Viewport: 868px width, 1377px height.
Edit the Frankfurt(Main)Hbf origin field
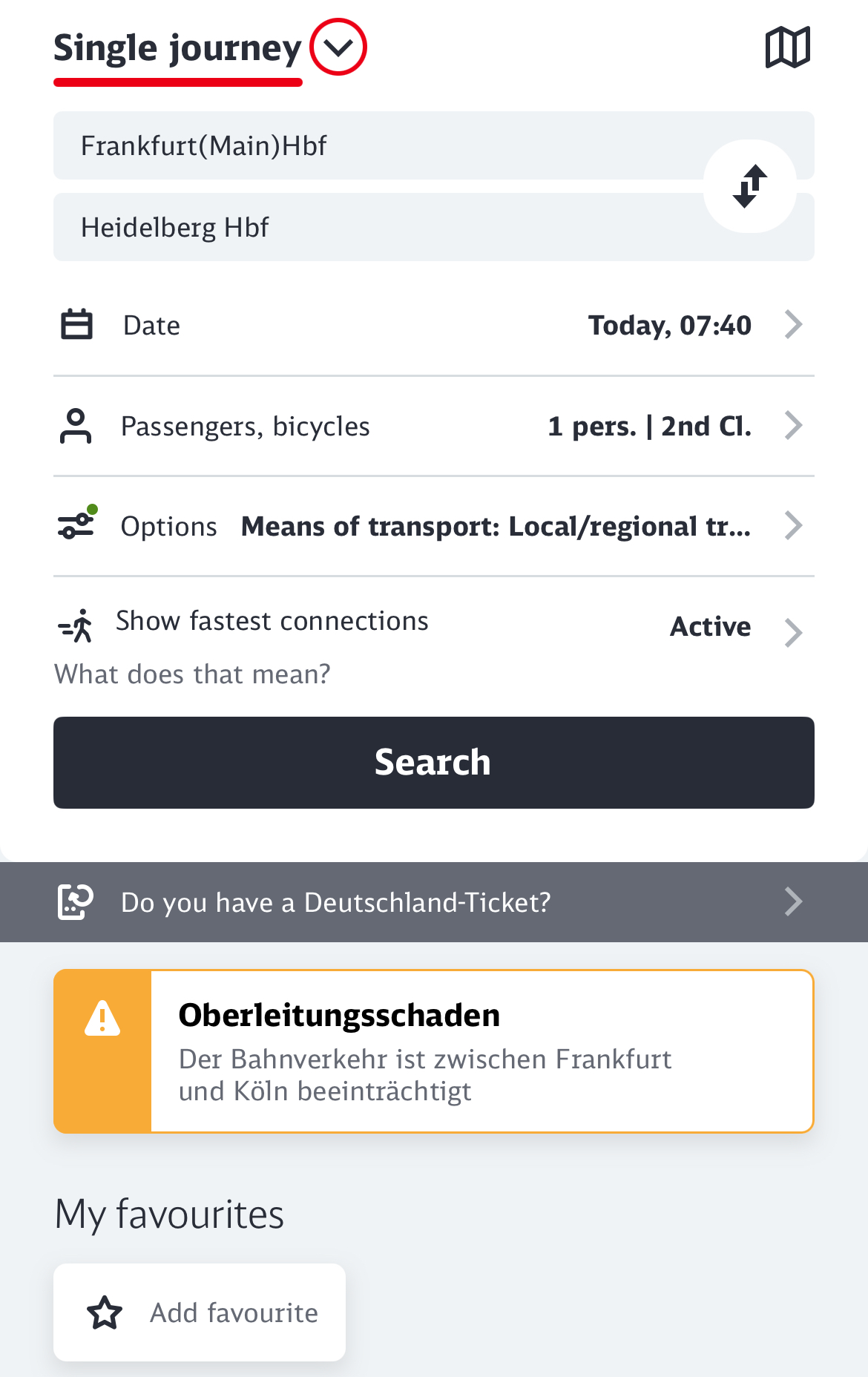371,145
